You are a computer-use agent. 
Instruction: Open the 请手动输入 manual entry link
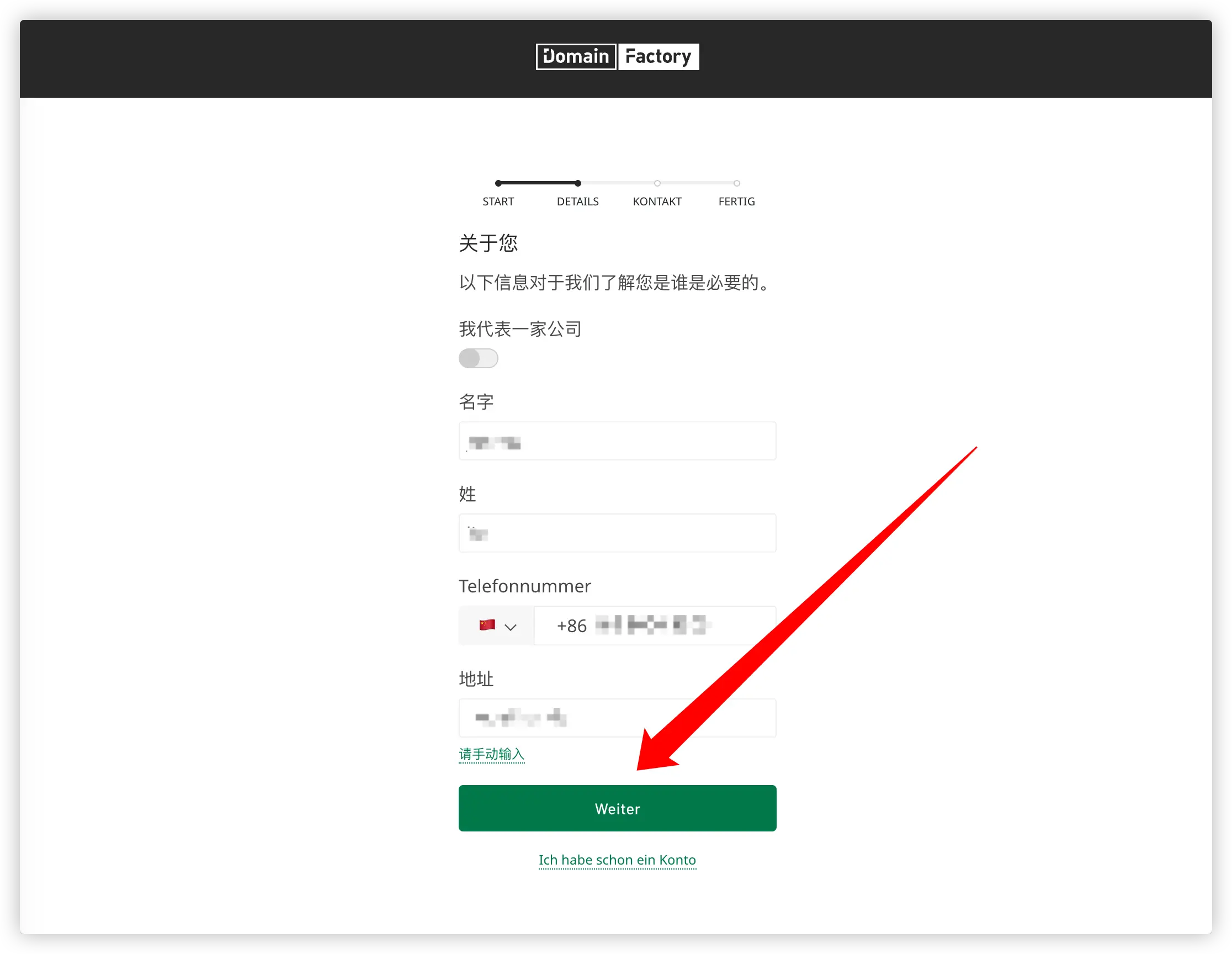tap(492, 754)
